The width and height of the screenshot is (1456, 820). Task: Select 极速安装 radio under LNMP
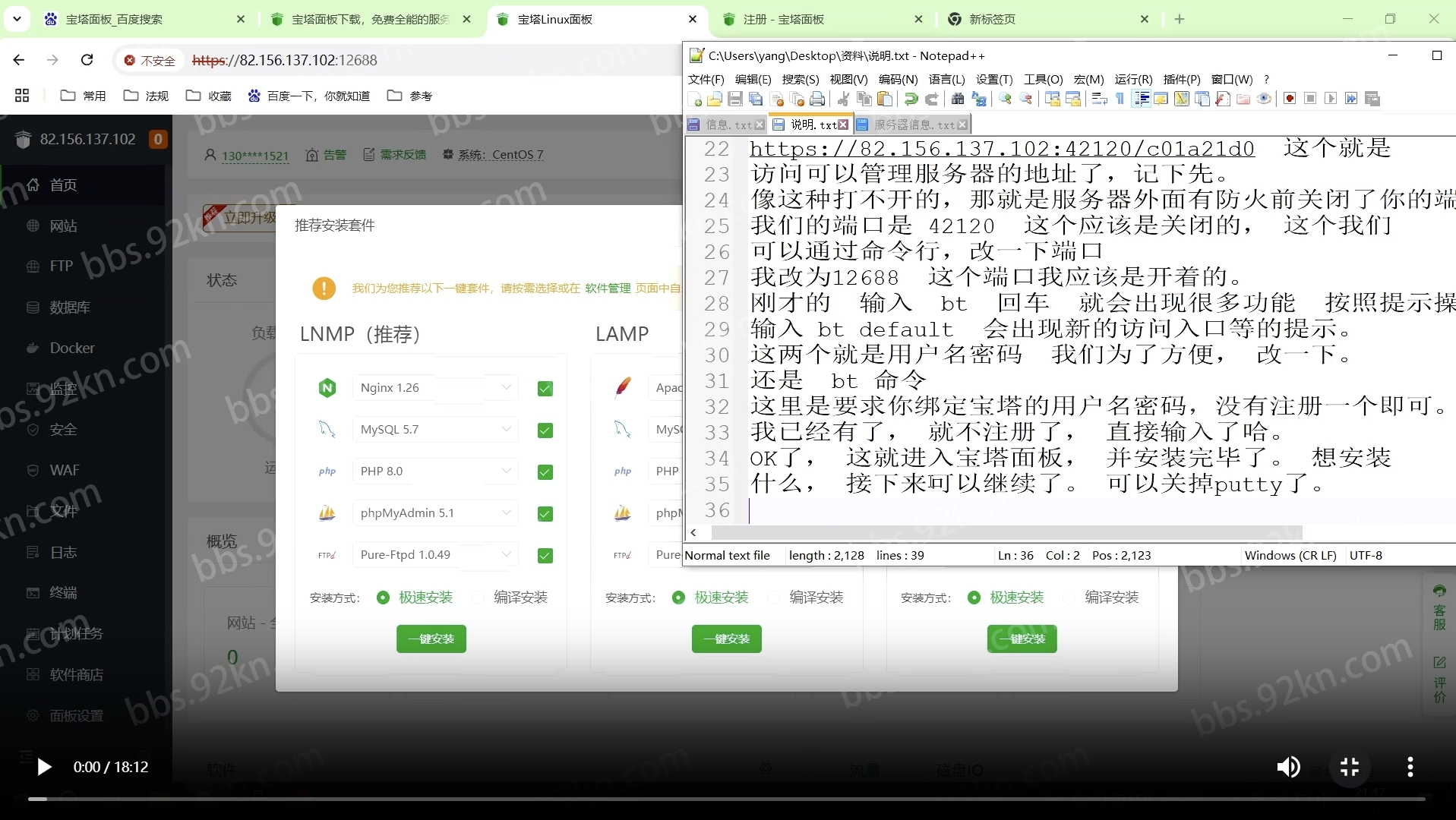click(384, 598)
